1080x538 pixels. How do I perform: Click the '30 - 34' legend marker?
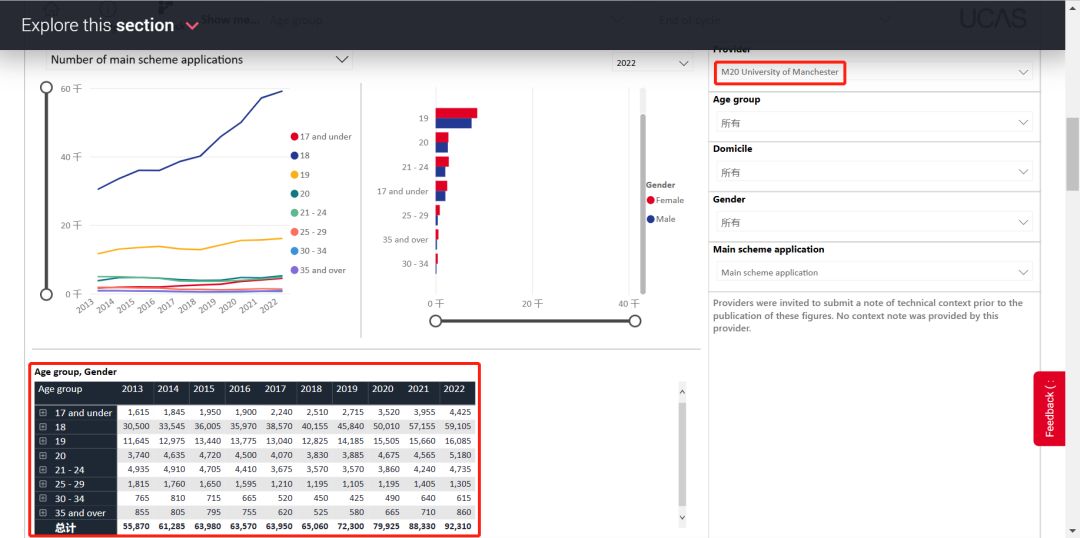click(x=294, y=251)
